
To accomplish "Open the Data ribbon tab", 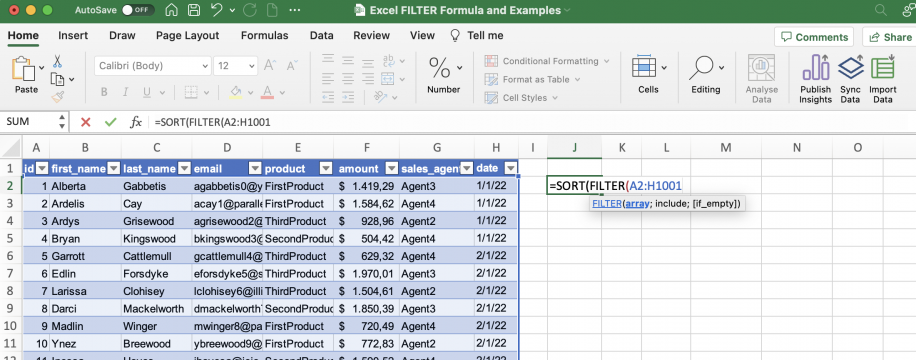I will point(321,36).
